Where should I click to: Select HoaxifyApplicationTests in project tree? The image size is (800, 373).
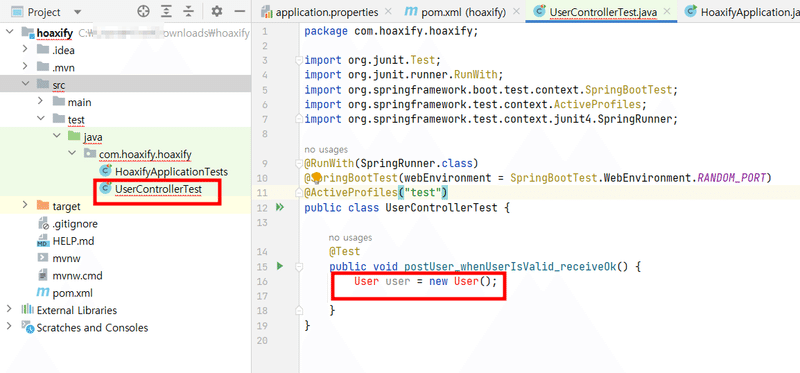[x=171, y=171]
